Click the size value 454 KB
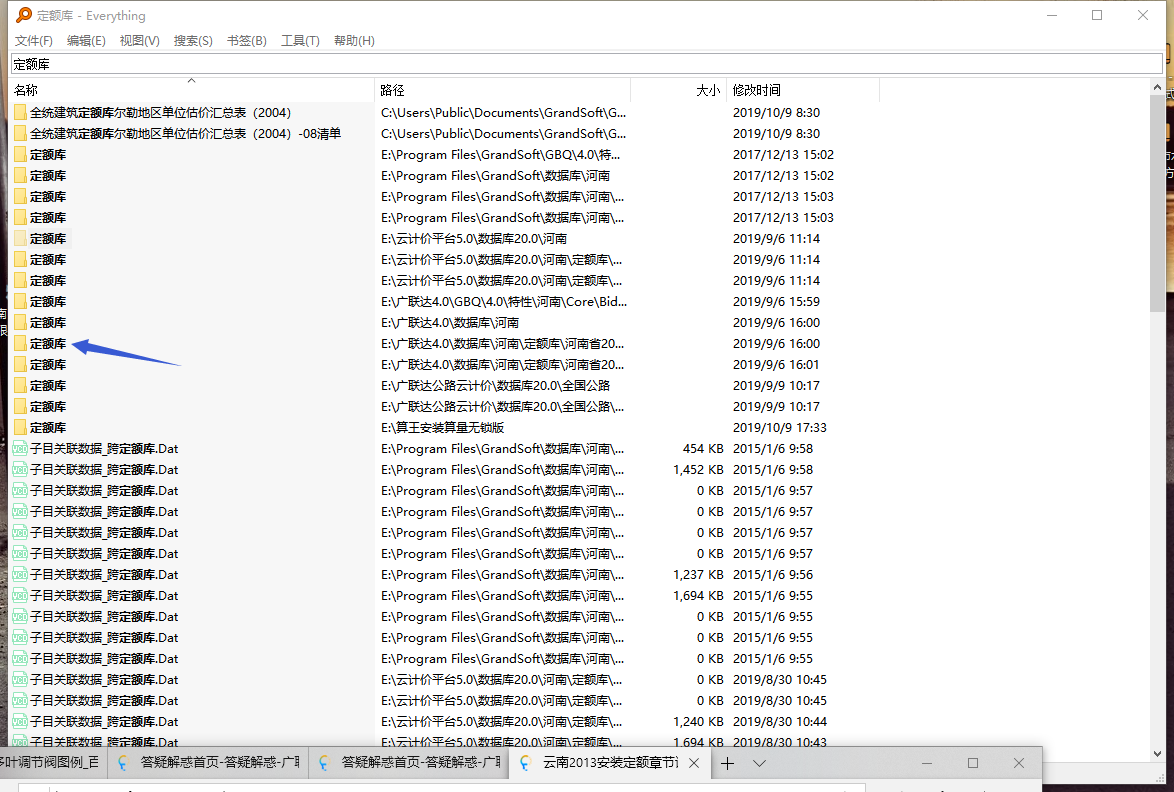1174x792 pixels. [x=703, y=448]
